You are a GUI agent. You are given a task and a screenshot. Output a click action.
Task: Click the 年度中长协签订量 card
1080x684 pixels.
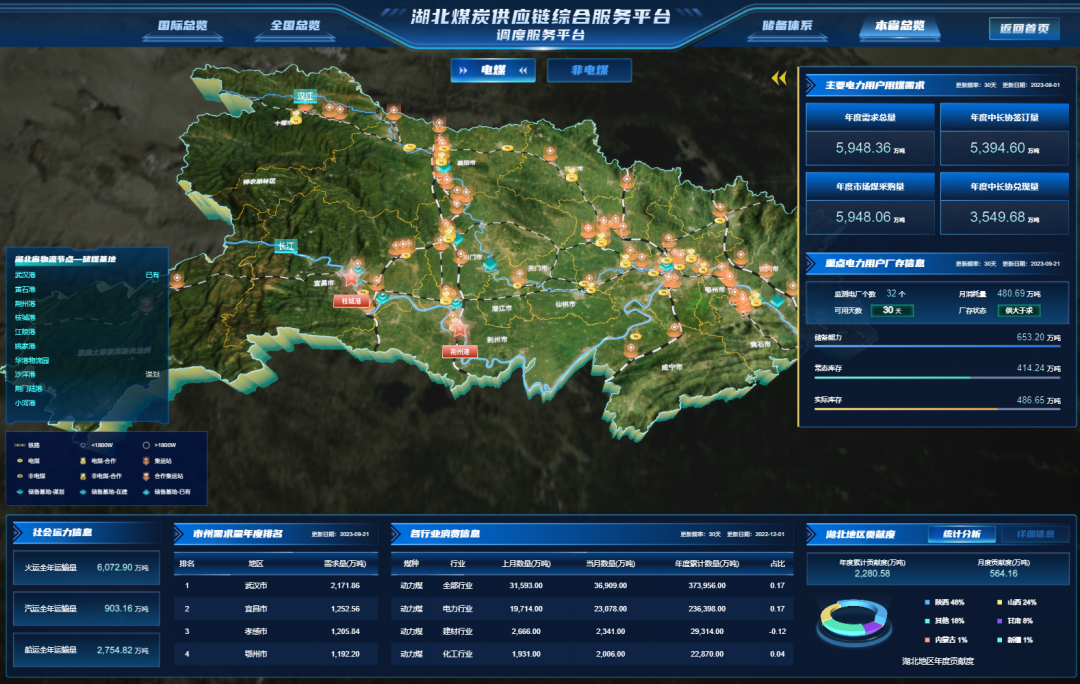[x=1004, y=135]
